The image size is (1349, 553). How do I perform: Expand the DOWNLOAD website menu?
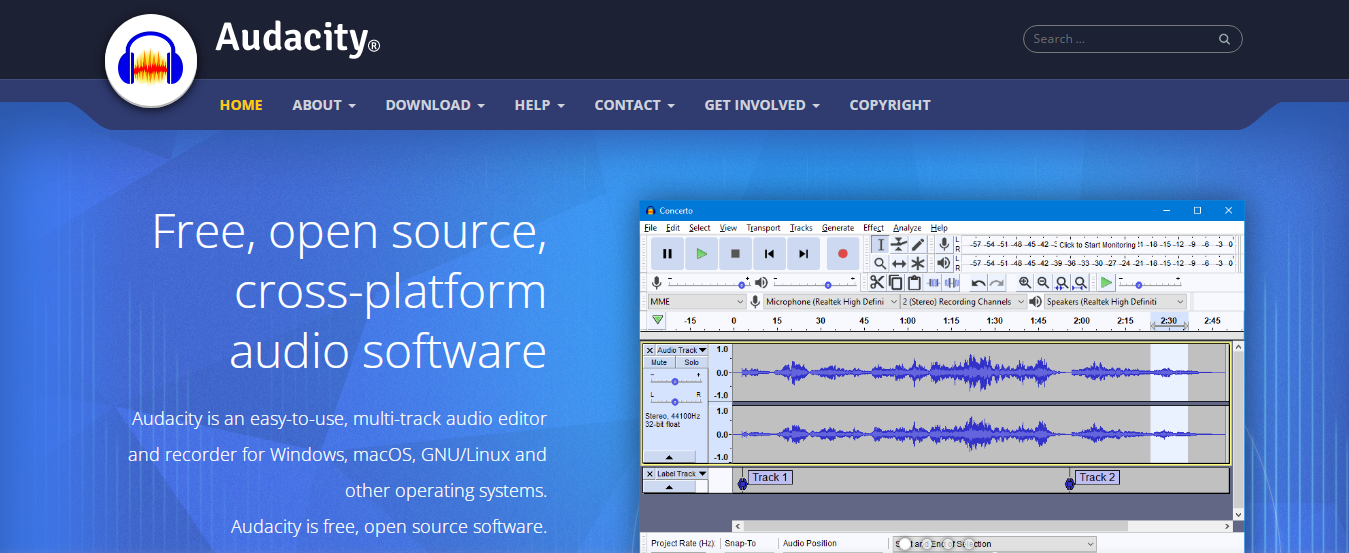[435, 105]
